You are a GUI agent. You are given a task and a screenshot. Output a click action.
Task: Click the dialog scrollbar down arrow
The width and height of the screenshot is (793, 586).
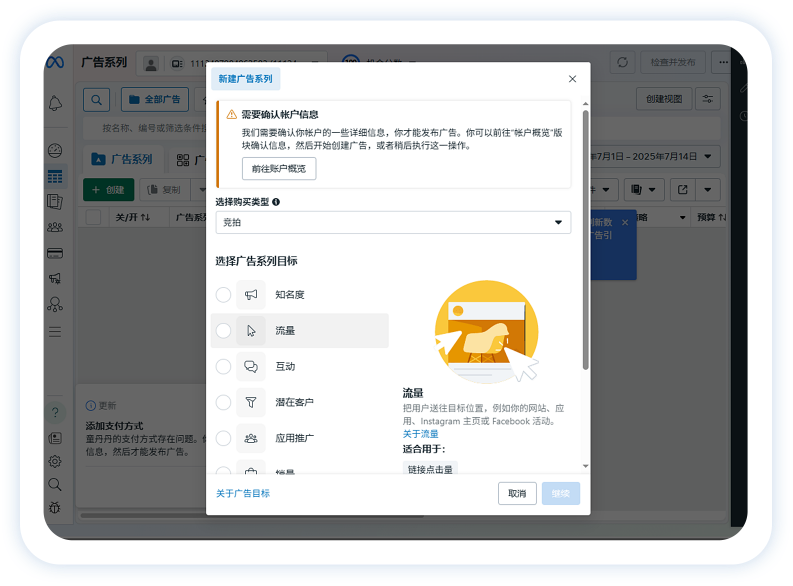(x=585, y=466)
